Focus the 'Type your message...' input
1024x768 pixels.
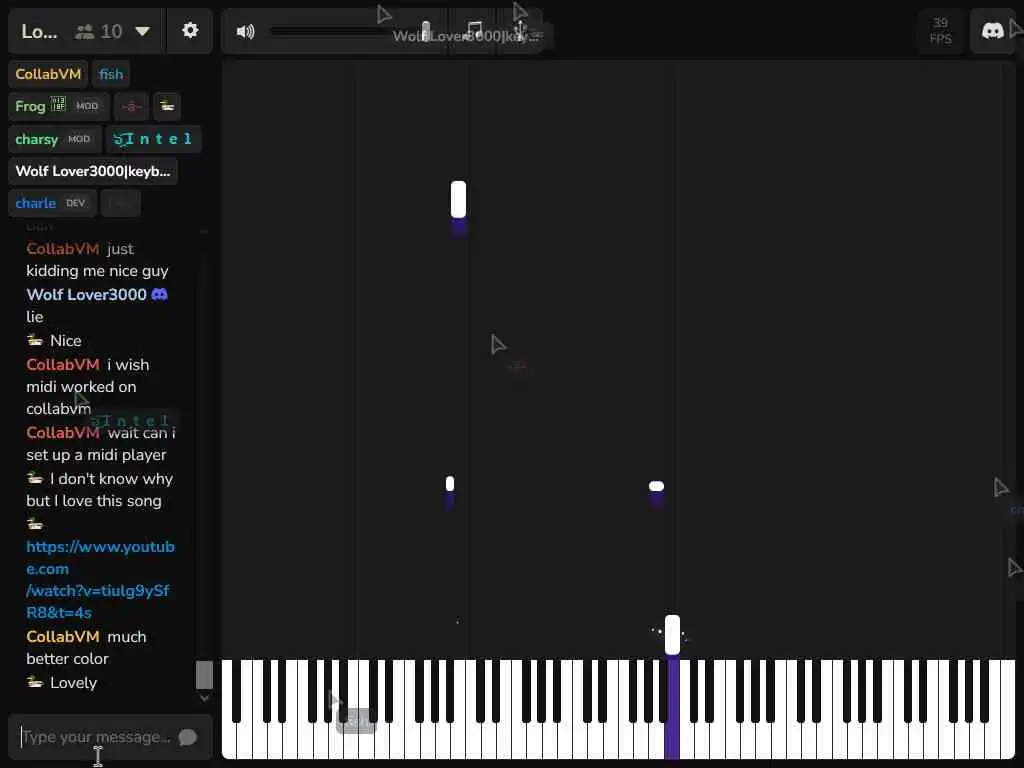pos(97,737)
